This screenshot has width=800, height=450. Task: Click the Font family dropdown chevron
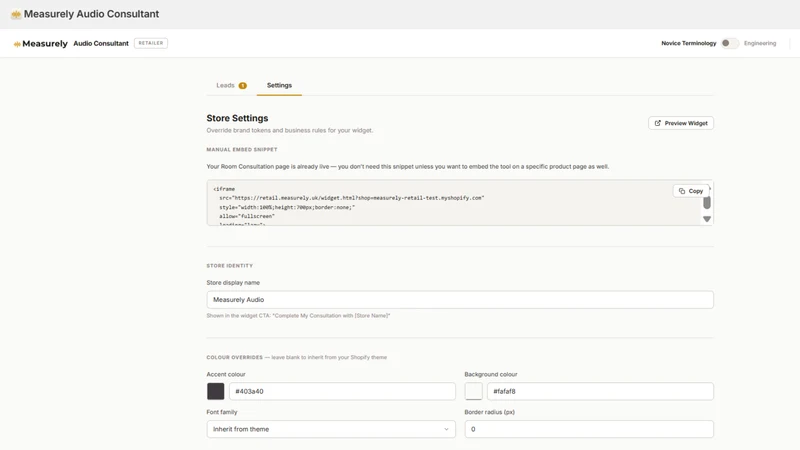tap(446, 429)
